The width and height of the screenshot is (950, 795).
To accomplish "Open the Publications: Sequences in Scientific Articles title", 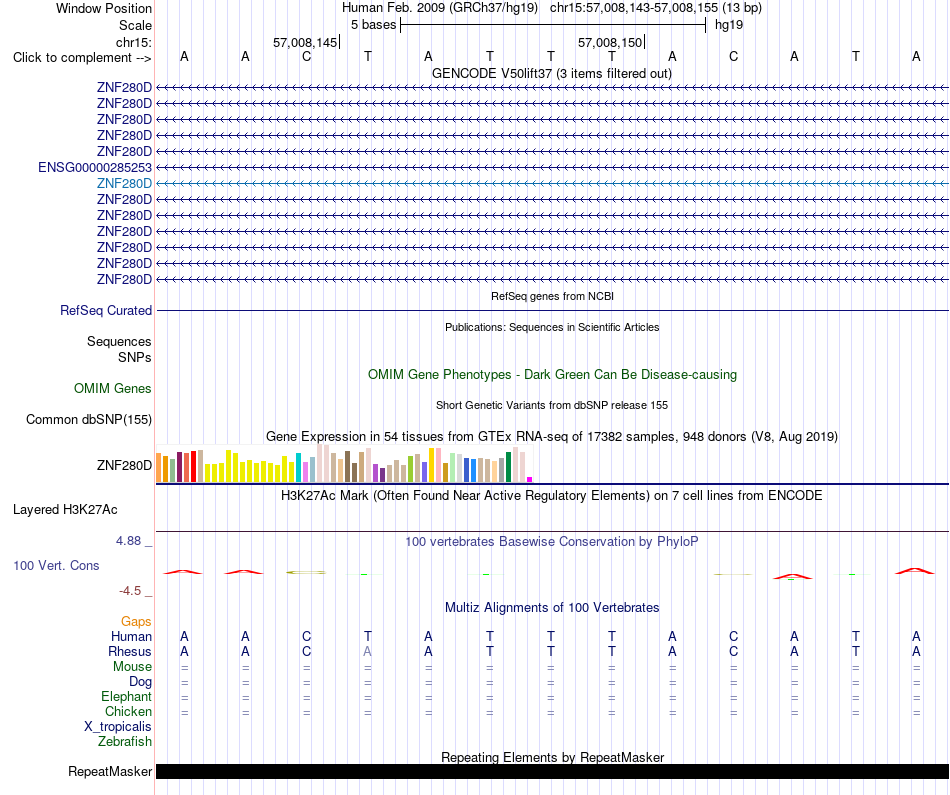I will click(552, 327).
